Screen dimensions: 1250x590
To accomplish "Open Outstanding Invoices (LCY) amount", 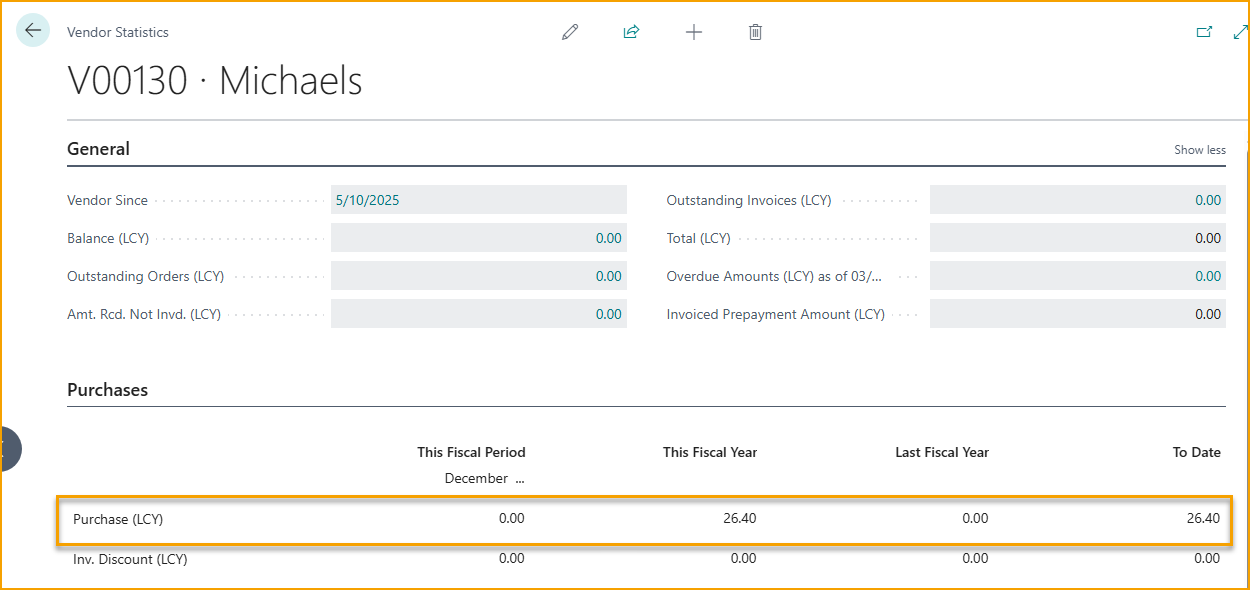I will point(1207,200).
